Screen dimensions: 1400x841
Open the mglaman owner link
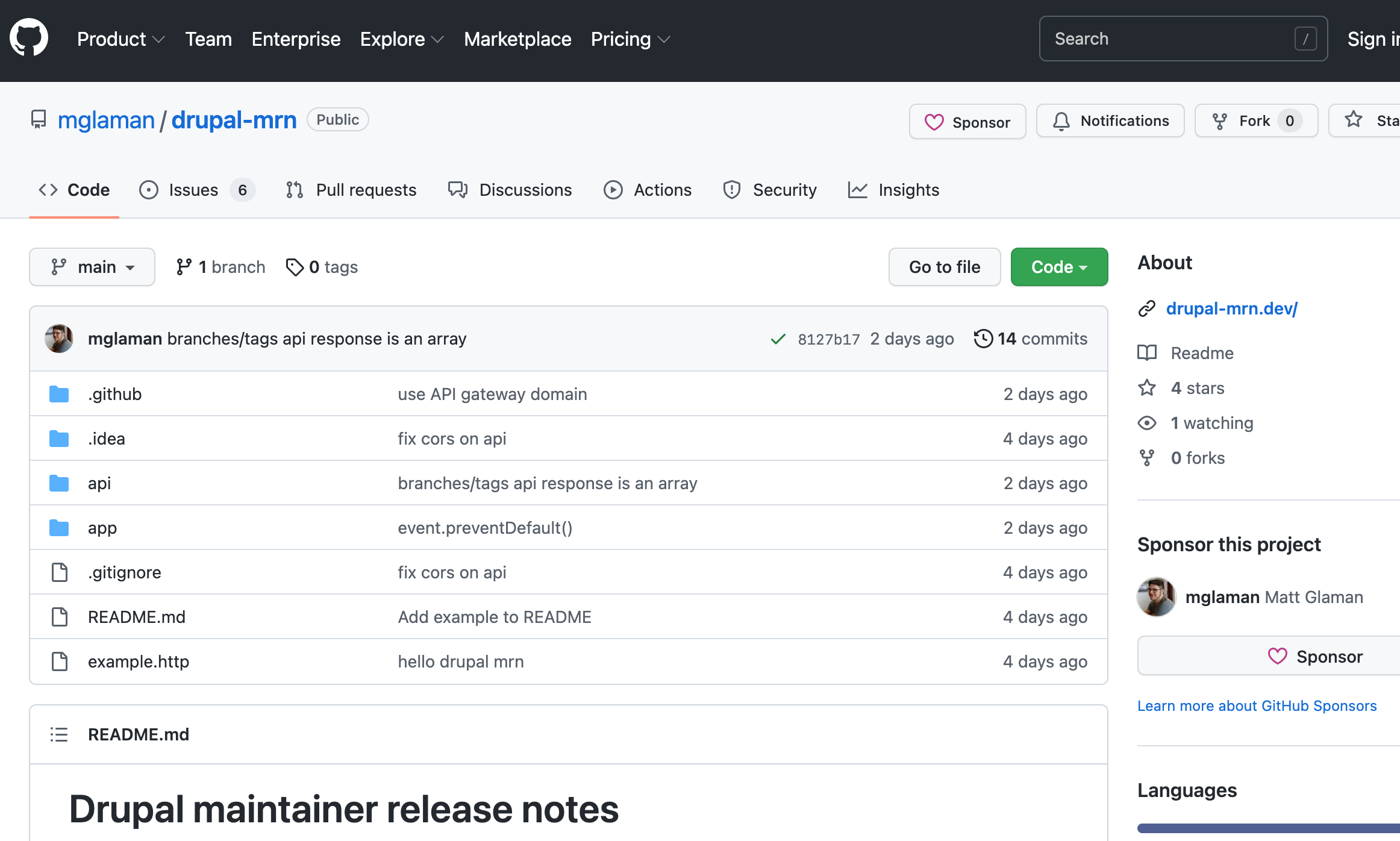click(106, 120)
